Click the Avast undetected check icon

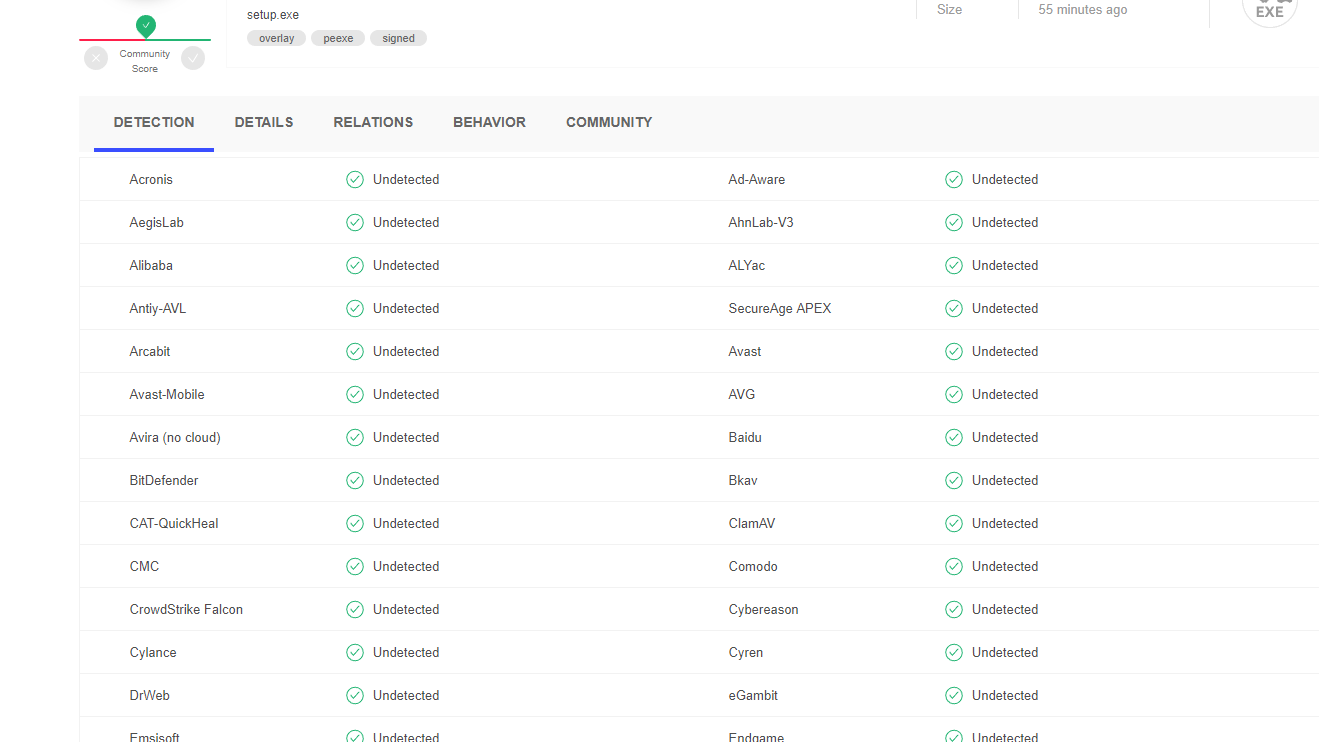click(954, 351)
